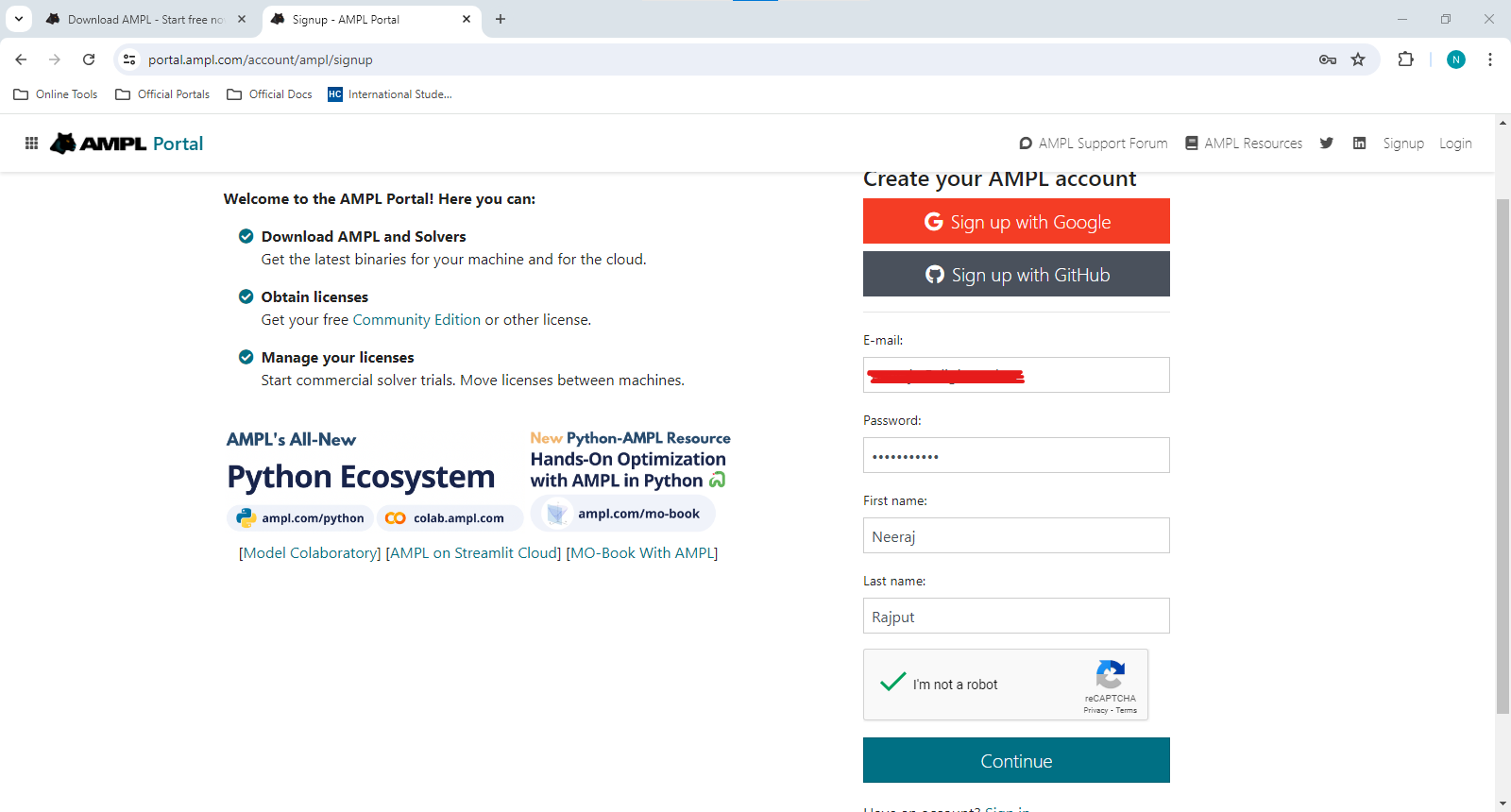
Task: Close the Signup - AMPL Portal tab
Action: click(467, 19)
